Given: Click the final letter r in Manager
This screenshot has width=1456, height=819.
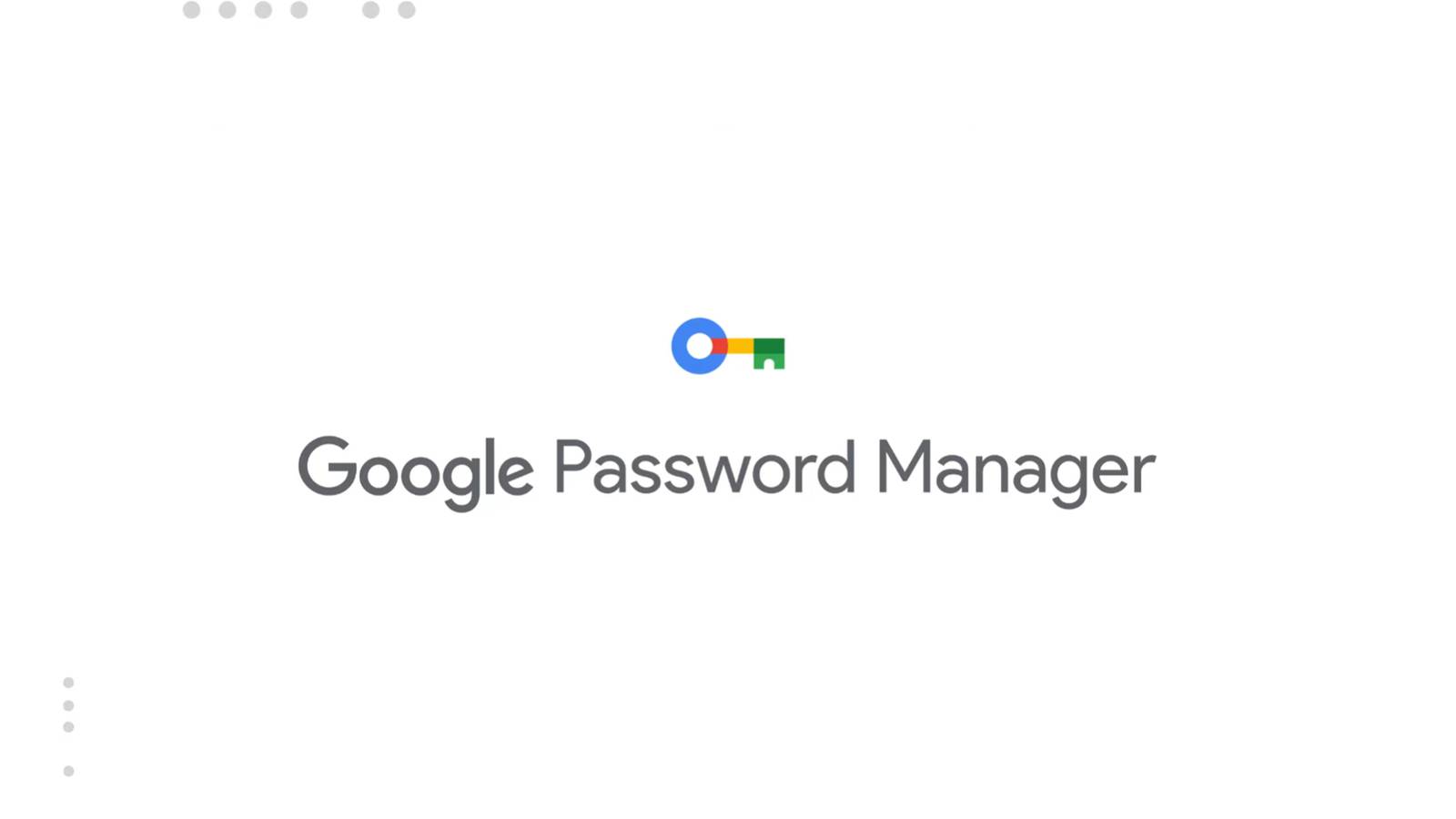Looking at the screenshot, I should (x=1144, y=473).
